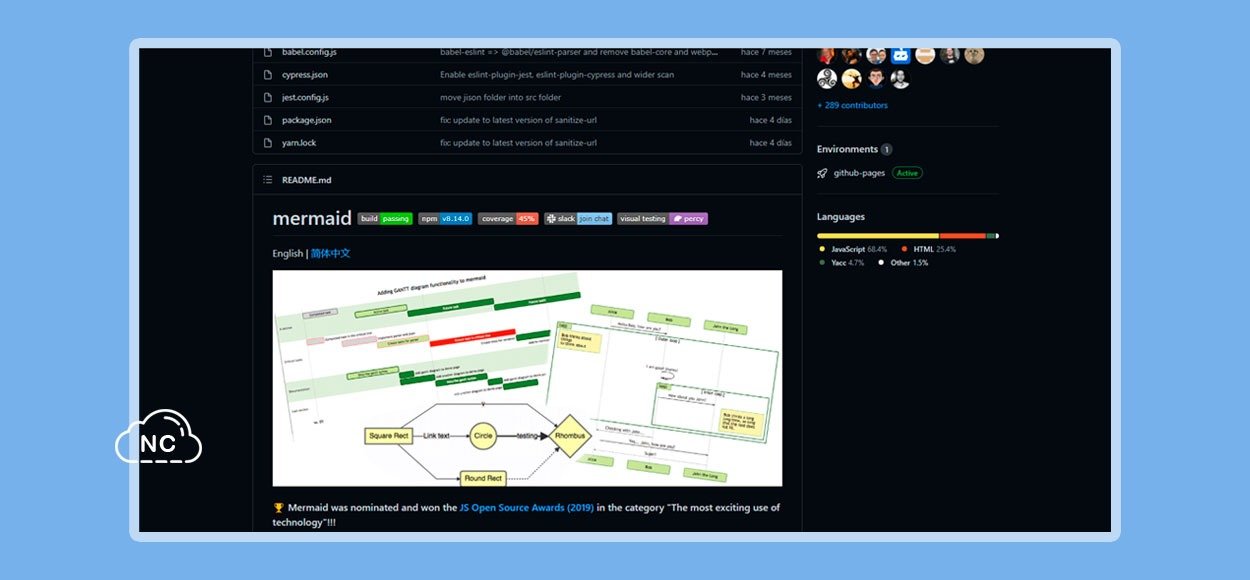The height and width of the screenshot is (580, 1250).
Task: Open the babel.config.js file
Action: [309, 52]
